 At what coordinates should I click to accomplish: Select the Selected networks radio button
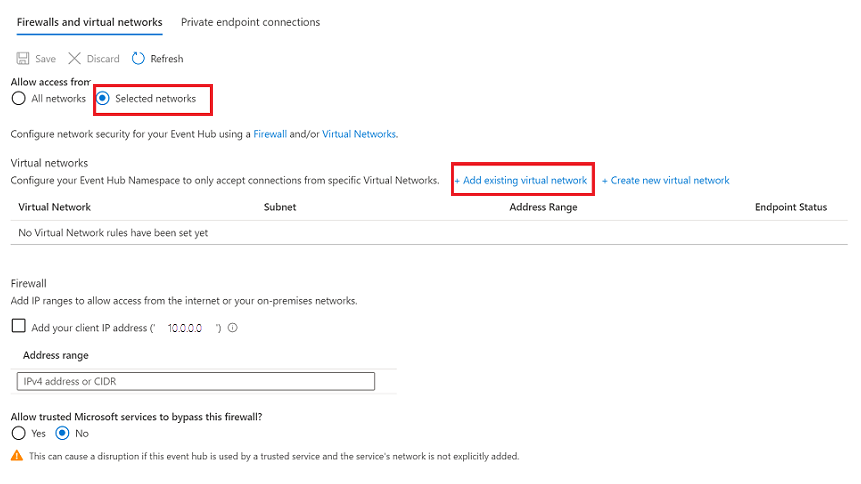coord(103,99)
